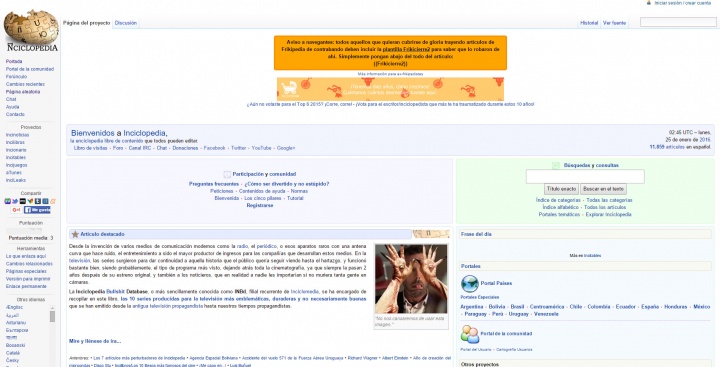
Task: Click the user icon beside 'Iniciar sesión'
Action: pyautogui.click(x=649, y=3)
